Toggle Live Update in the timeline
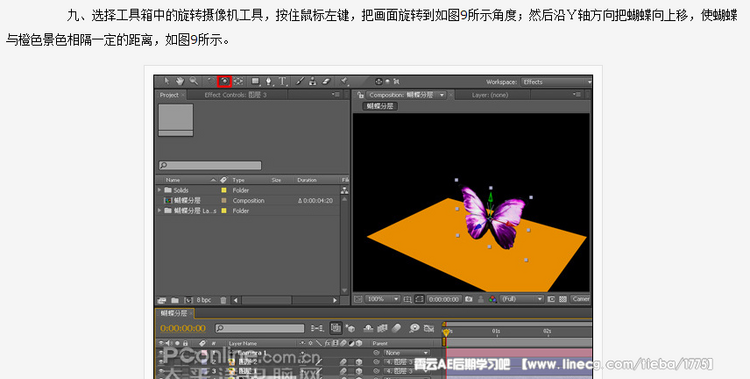750x379 pixels. (336, 328)
